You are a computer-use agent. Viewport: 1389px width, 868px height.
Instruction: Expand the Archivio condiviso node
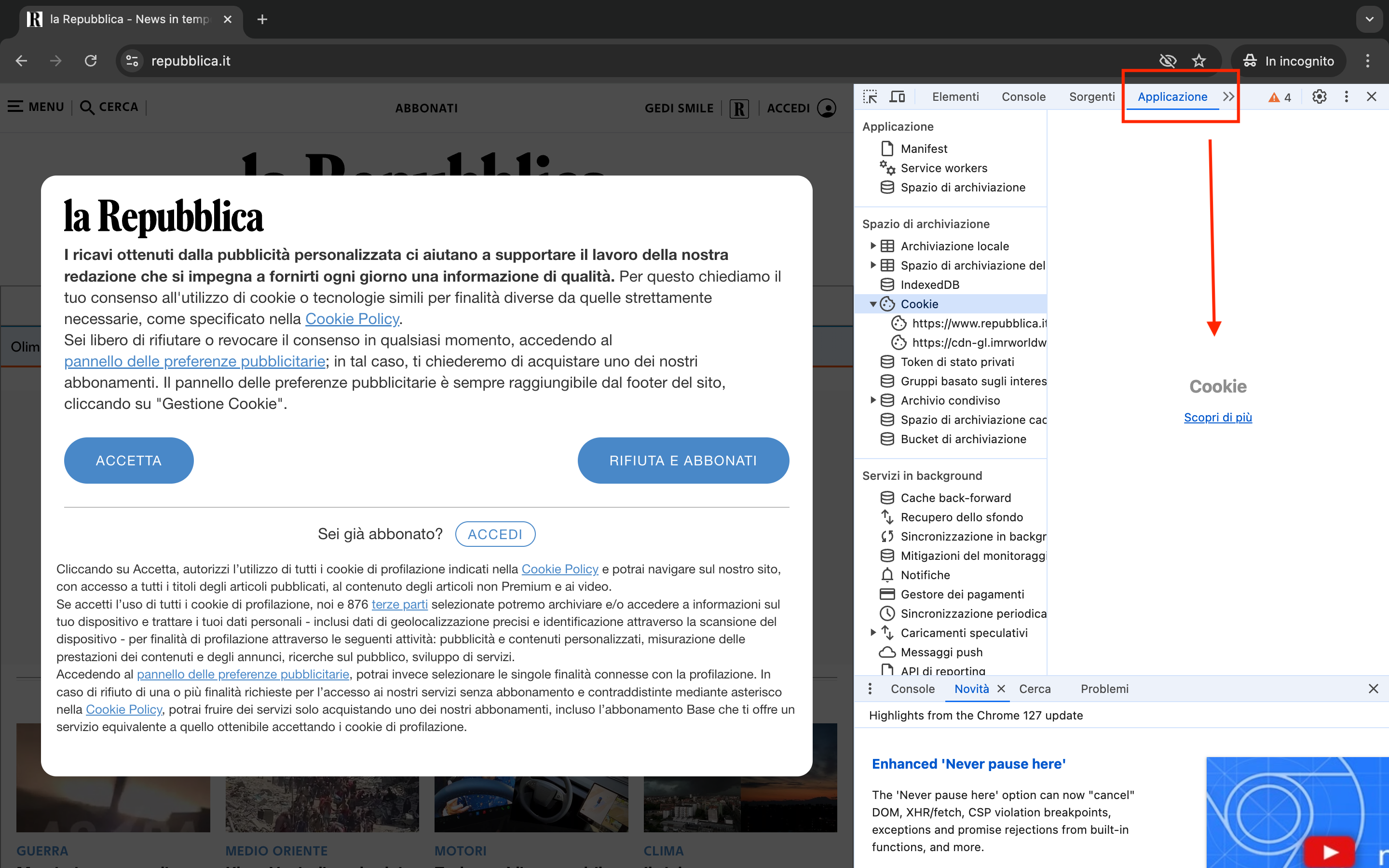(873, 400)
